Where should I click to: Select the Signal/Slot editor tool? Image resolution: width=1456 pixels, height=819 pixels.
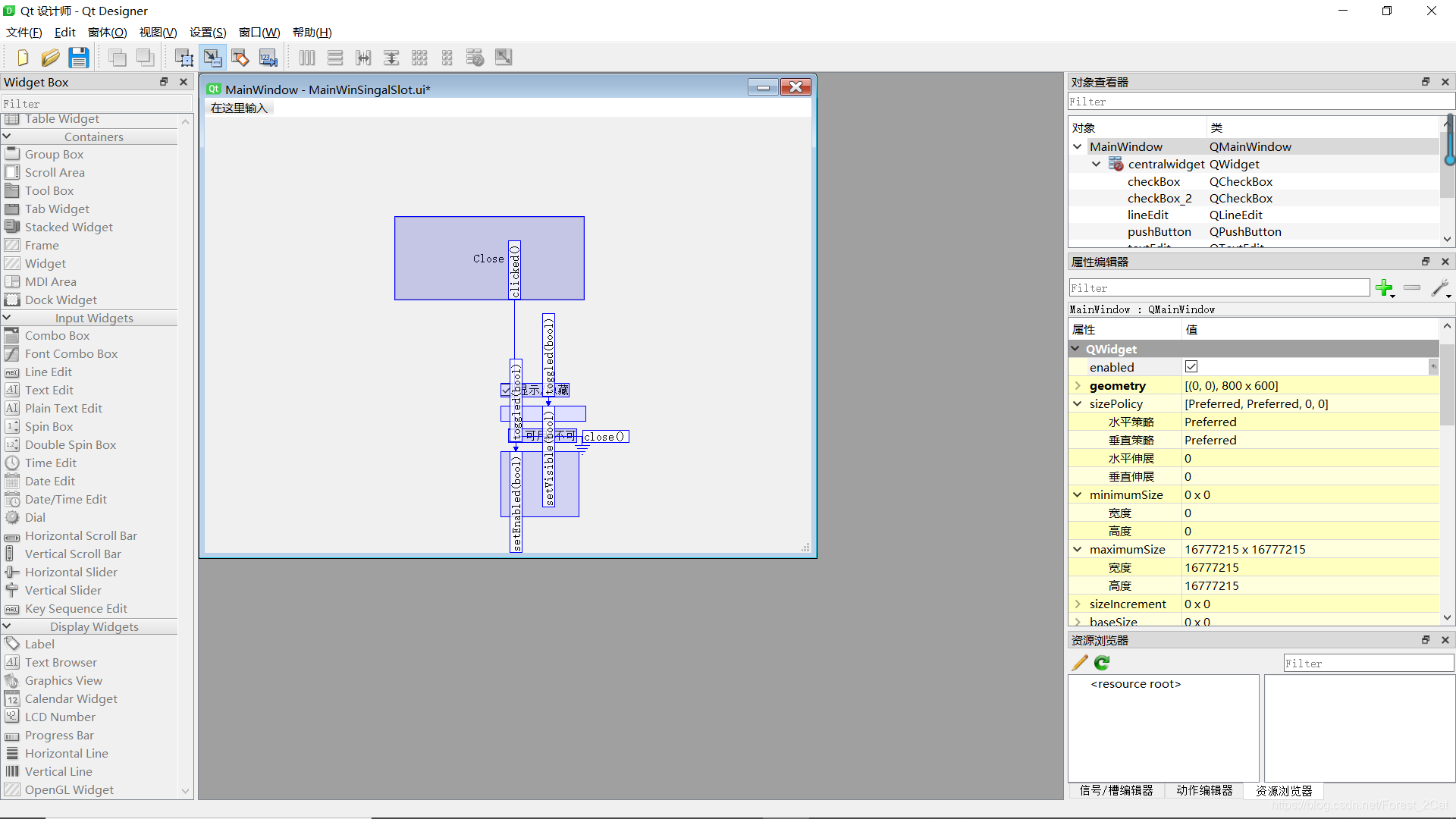(1117, 790)
